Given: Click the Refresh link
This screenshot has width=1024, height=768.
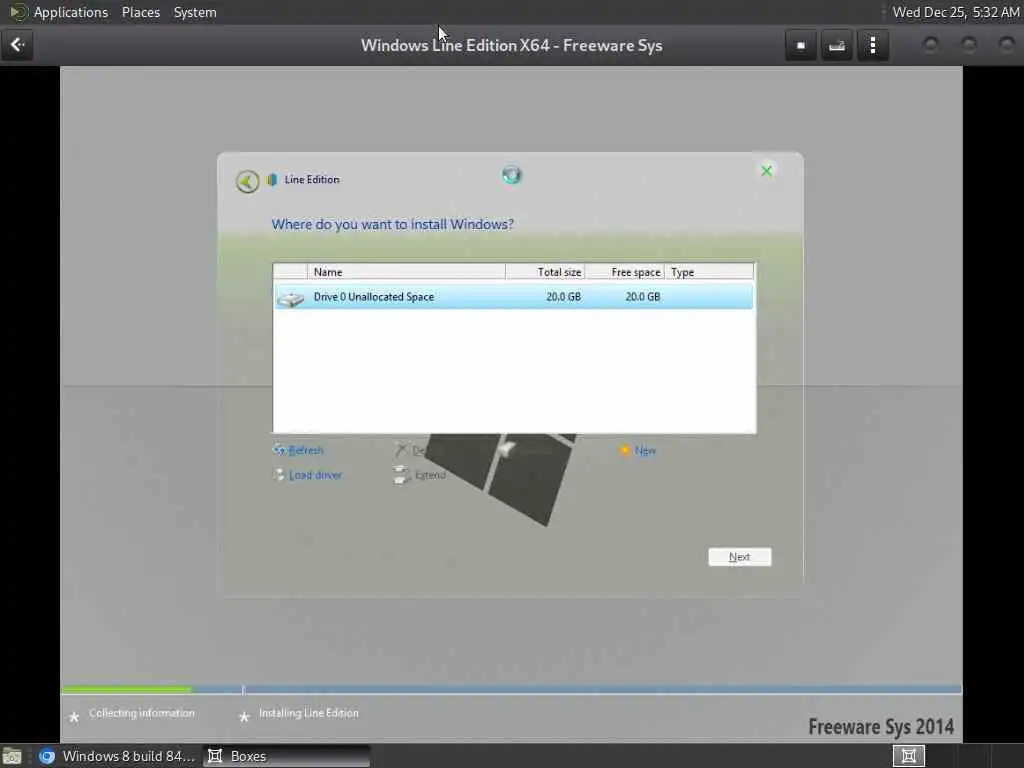Looking at the screenshot, I should (x=306, y=450).
